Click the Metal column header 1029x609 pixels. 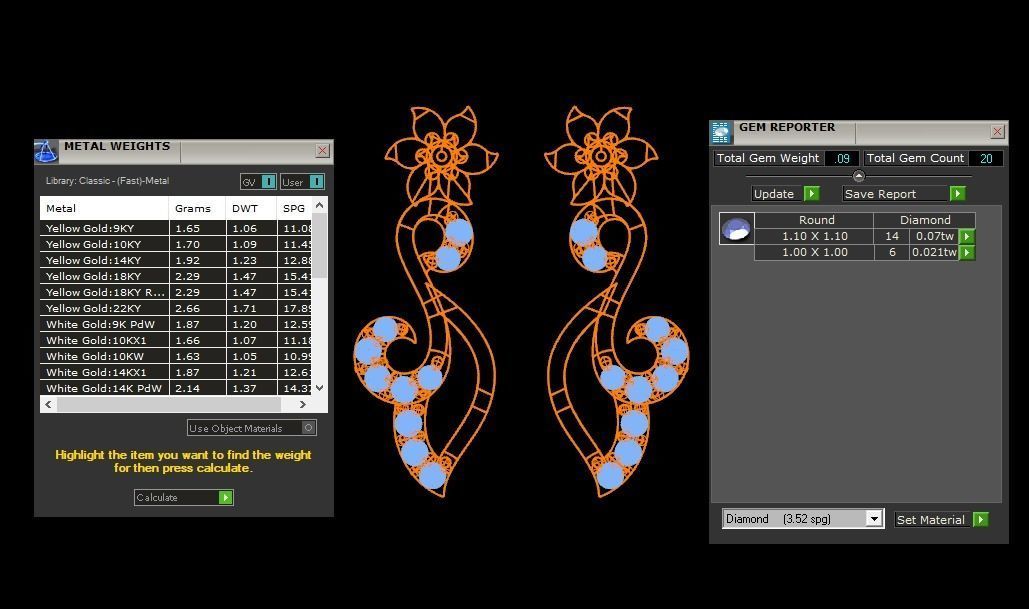[x=104, y=209]
